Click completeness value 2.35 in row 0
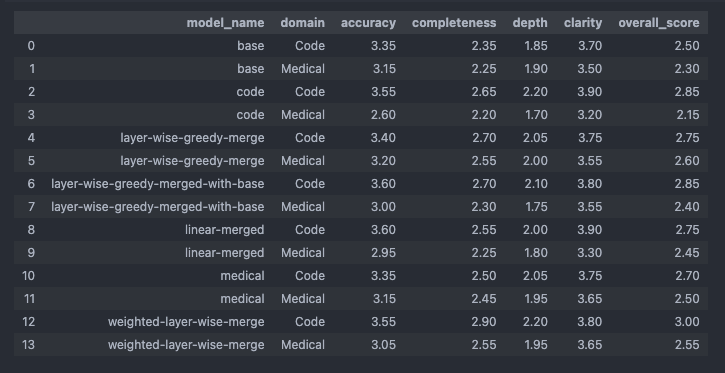Image resolution: width=725 pixels, height=373 pixels. (x=484, y=46)
